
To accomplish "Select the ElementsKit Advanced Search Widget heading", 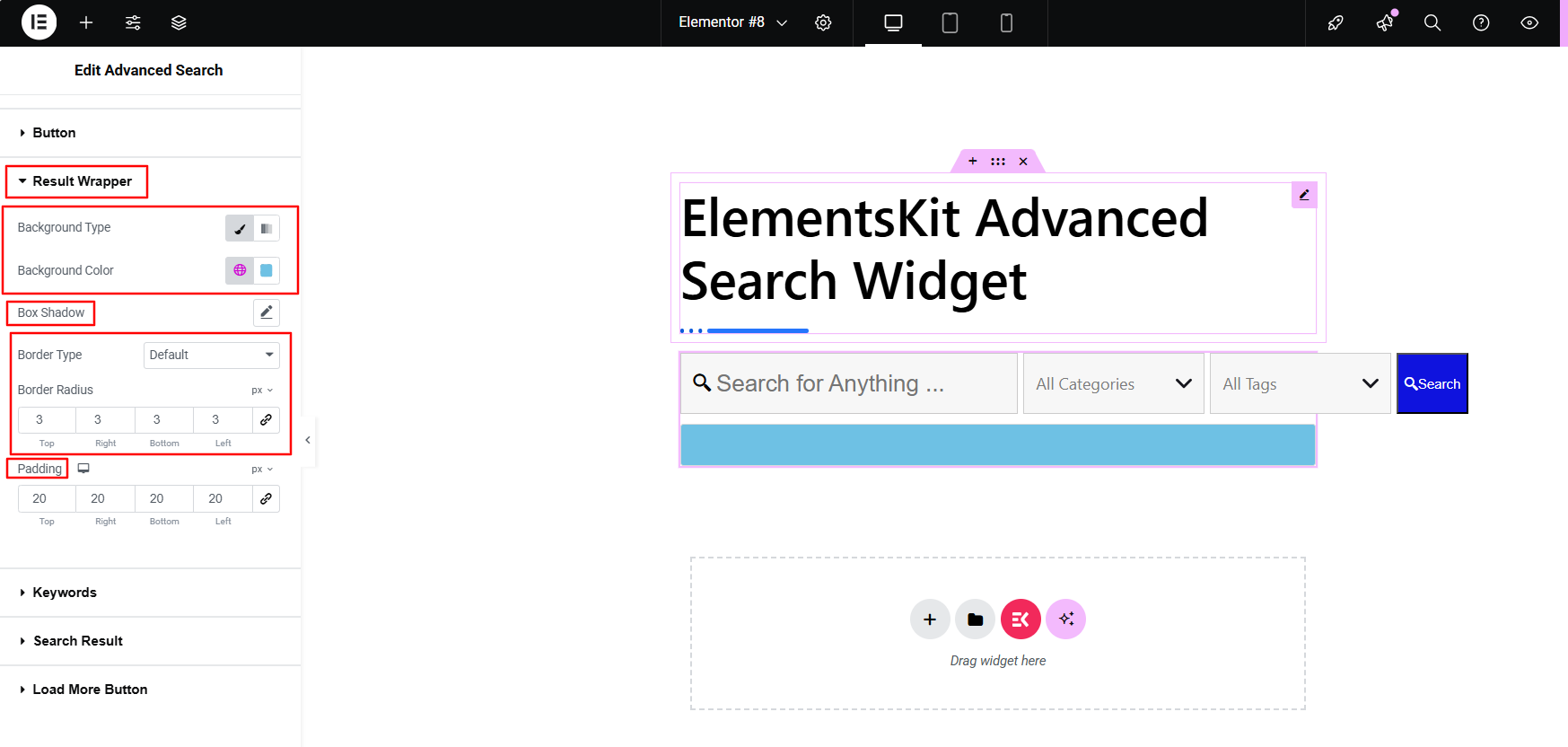I will click(944, 250).
